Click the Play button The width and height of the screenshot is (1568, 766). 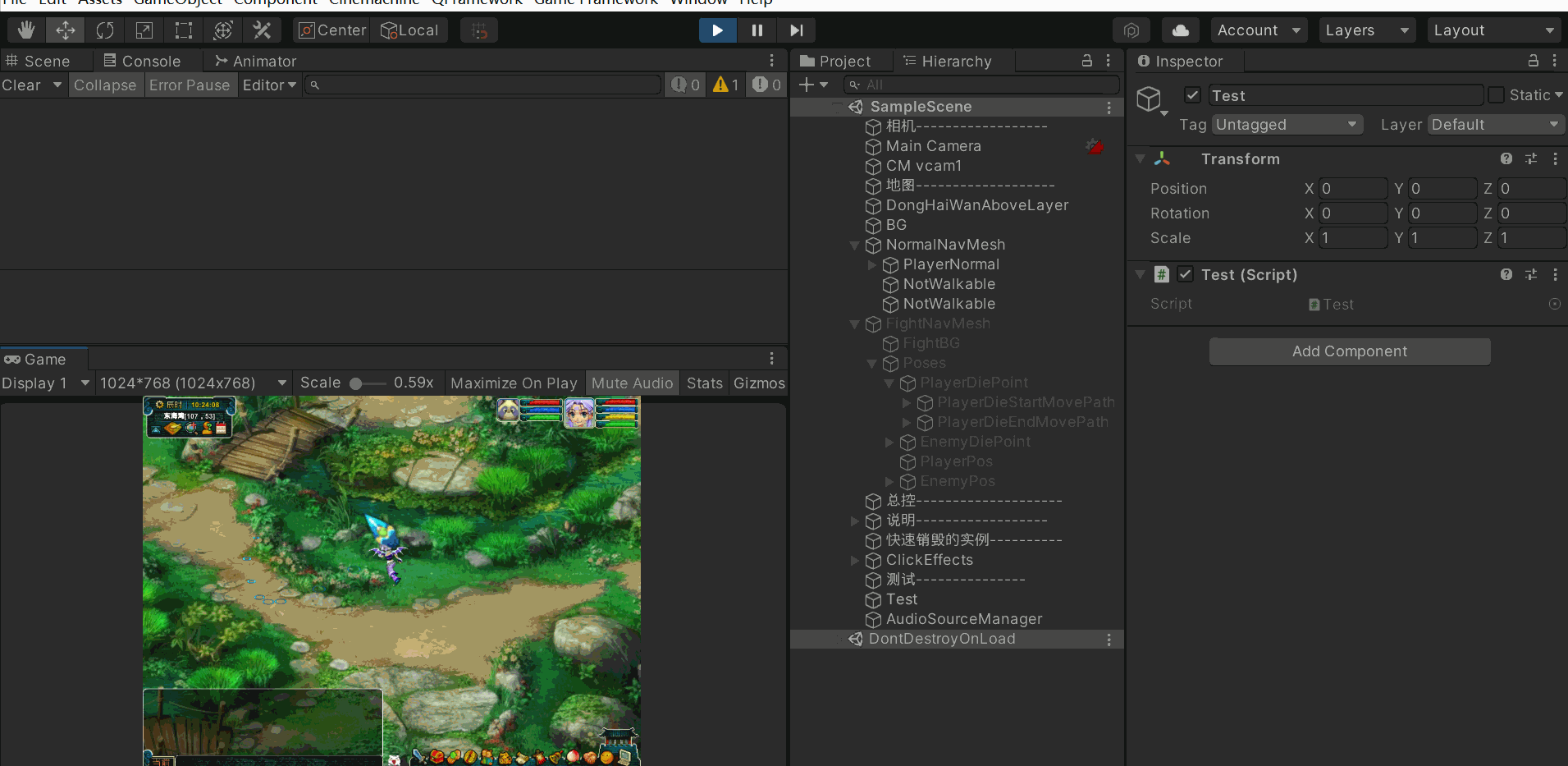pyautogui.click(x=718, y=30)
